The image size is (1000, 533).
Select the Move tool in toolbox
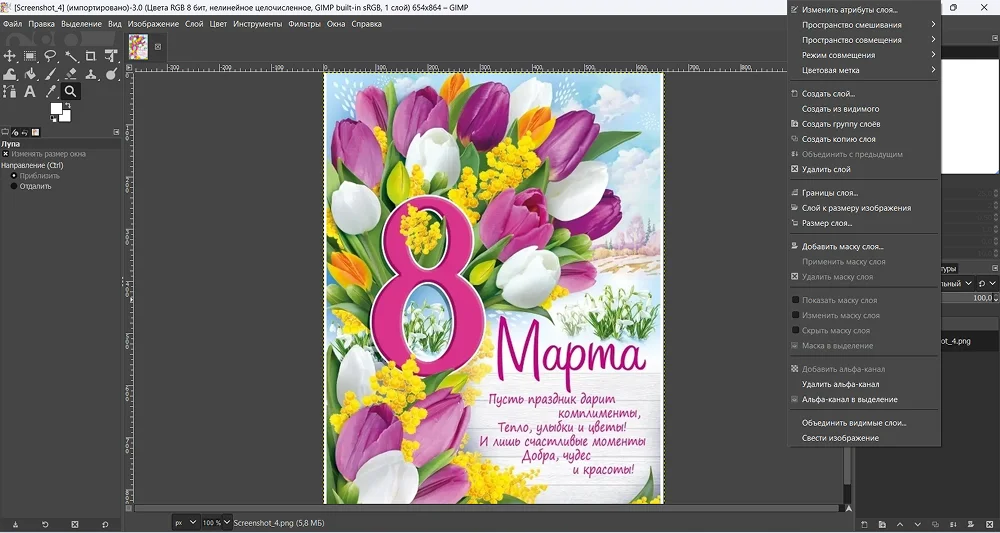(10, 56)
